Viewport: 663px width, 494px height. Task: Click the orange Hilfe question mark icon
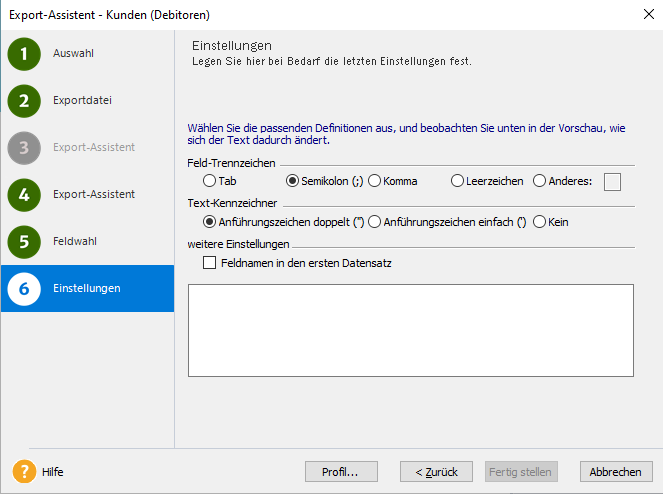[x=24, y=471]
